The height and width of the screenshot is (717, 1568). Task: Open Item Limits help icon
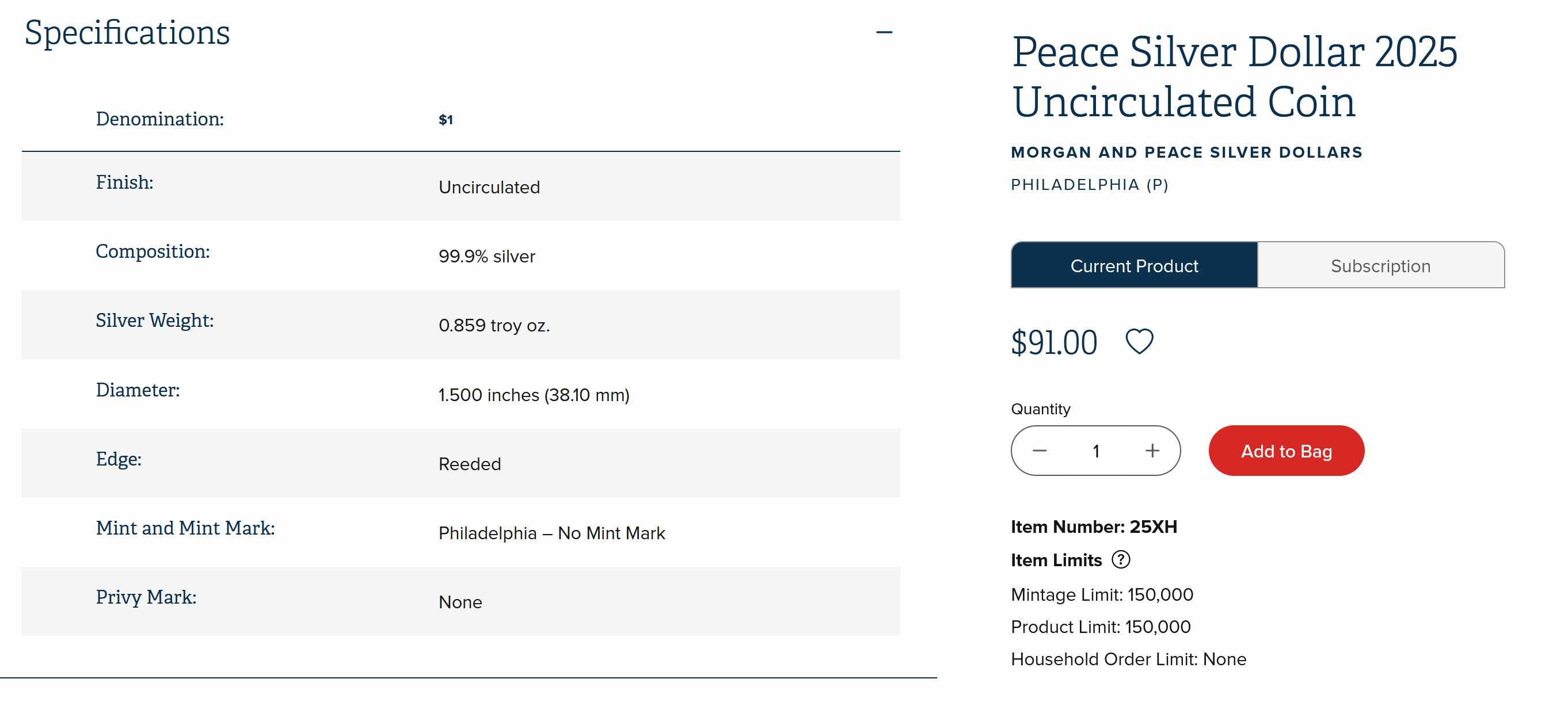click(1121, 559)
